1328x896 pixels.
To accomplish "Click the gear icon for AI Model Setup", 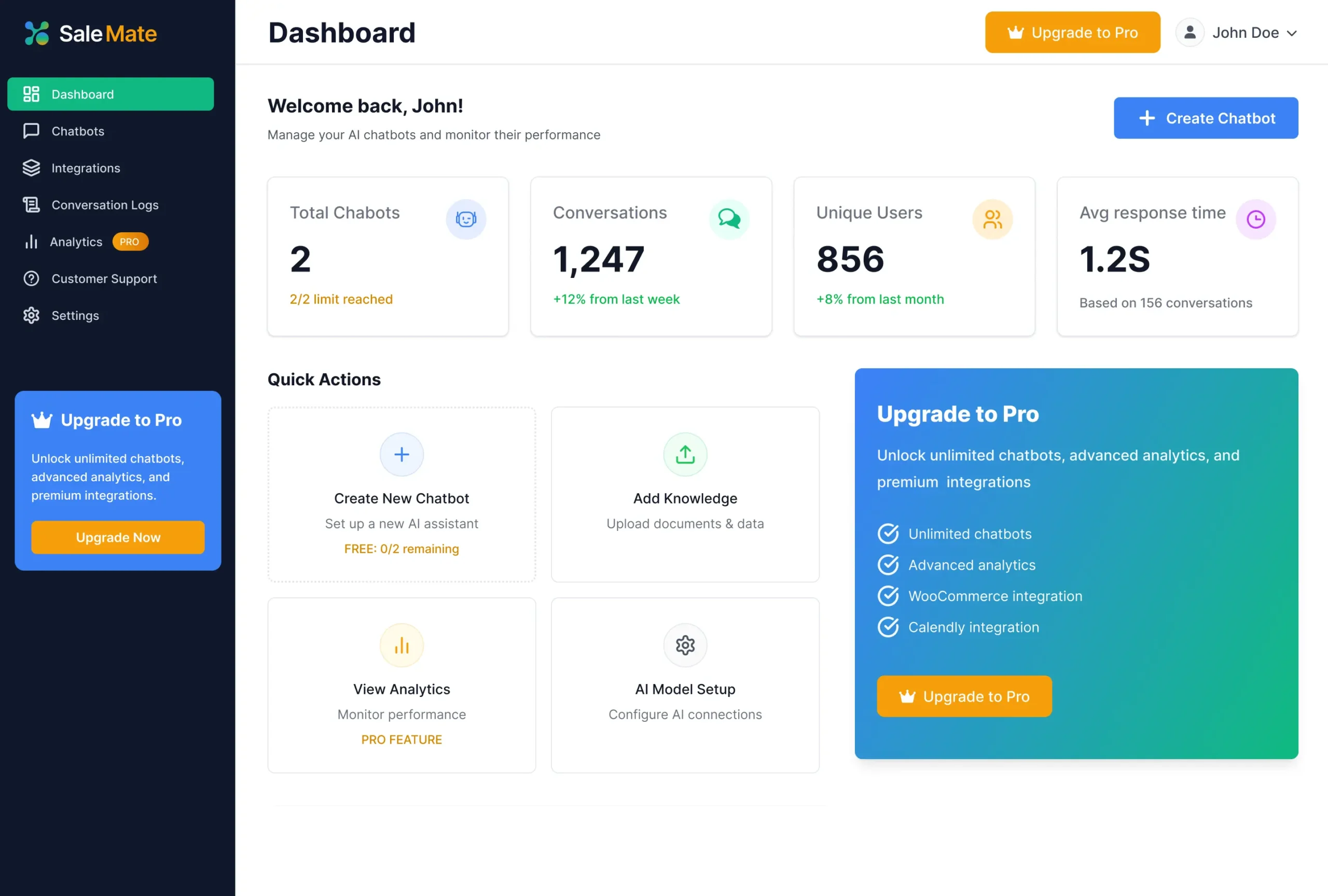I will 685,646.
